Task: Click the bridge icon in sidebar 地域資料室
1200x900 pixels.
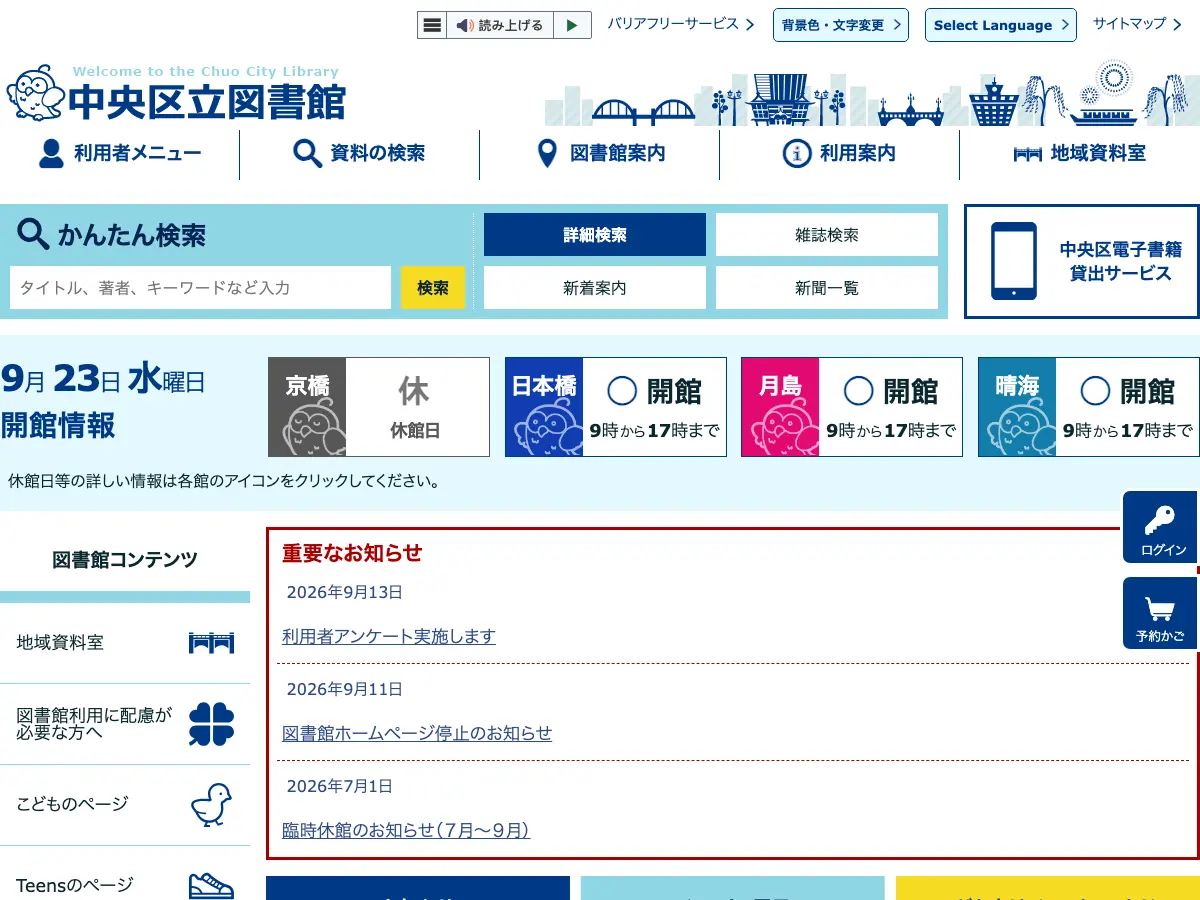Action: (211, 643)
